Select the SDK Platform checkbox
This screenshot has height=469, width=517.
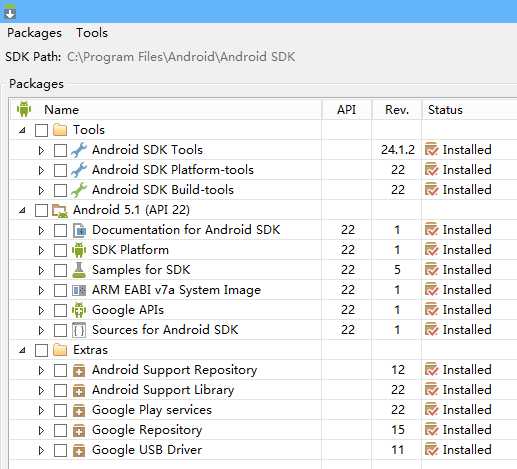click(60, 250)
